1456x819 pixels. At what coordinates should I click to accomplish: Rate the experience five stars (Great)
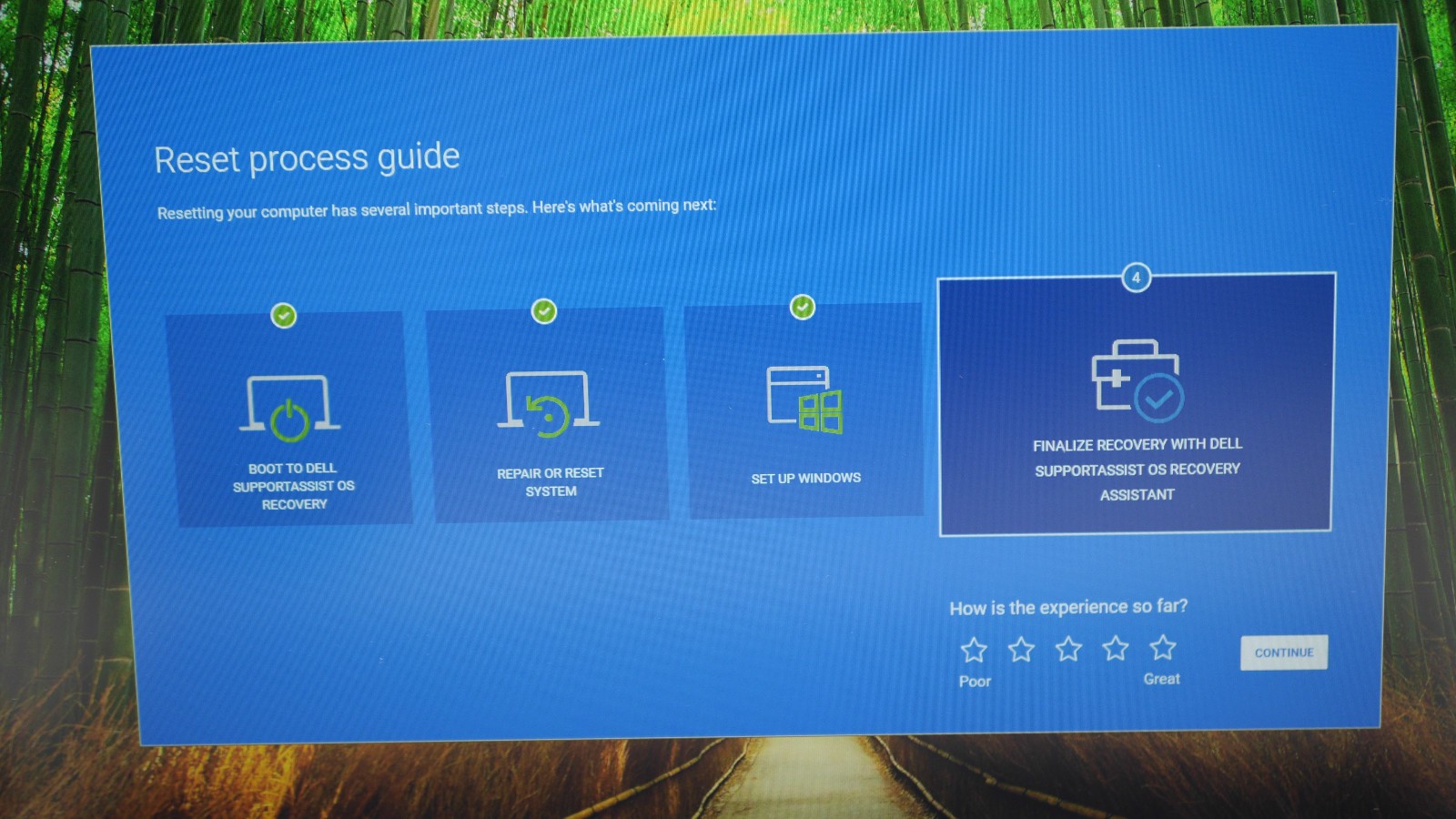tap(1163, 647)
